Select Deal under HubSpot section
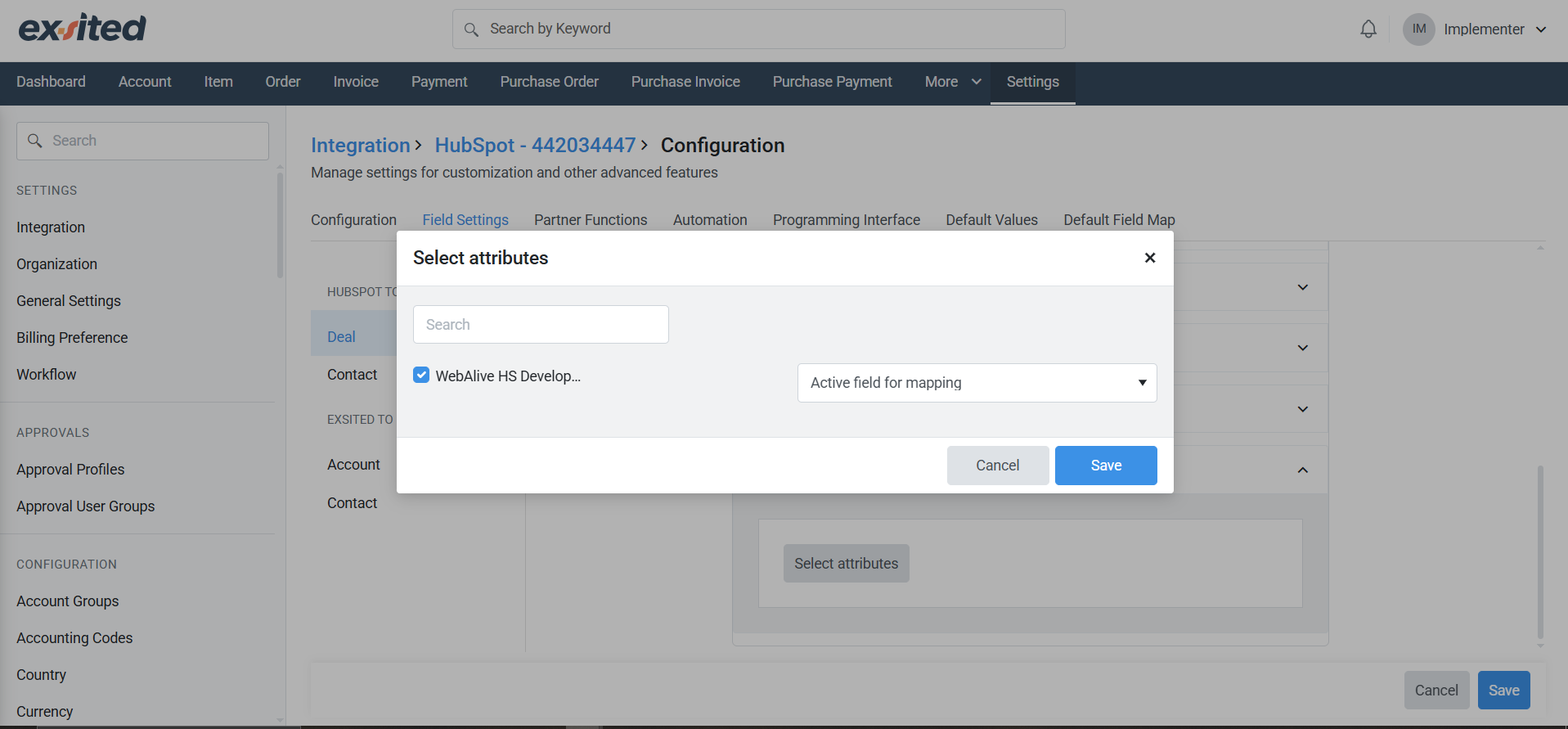 tap(341, 337)
